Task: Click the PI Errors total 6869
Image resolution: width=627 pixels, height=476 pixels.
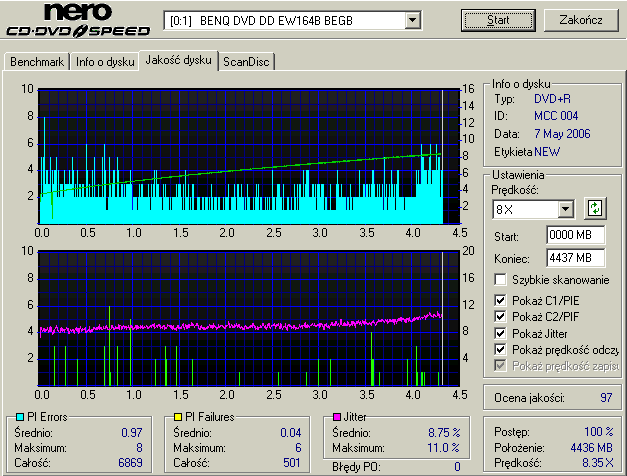Action: click(130, 463)
